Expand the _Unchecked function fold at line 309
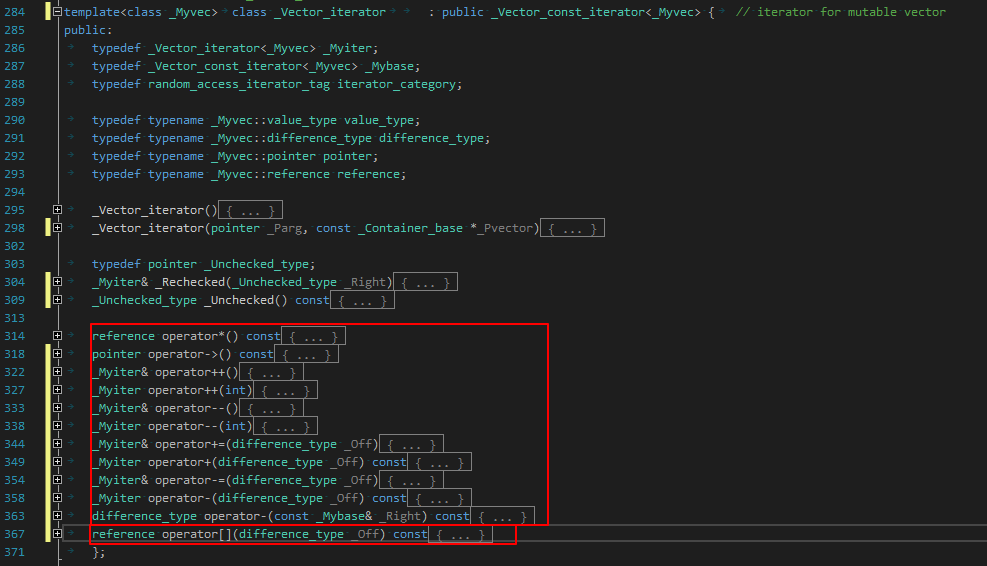 click(x=58, y=300)
